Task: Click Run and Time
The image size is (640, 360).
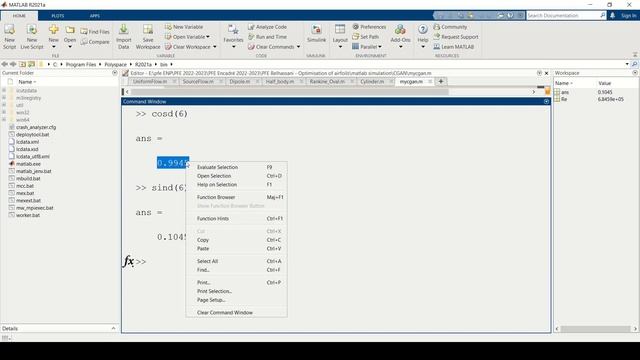Action: pos(267,37)
